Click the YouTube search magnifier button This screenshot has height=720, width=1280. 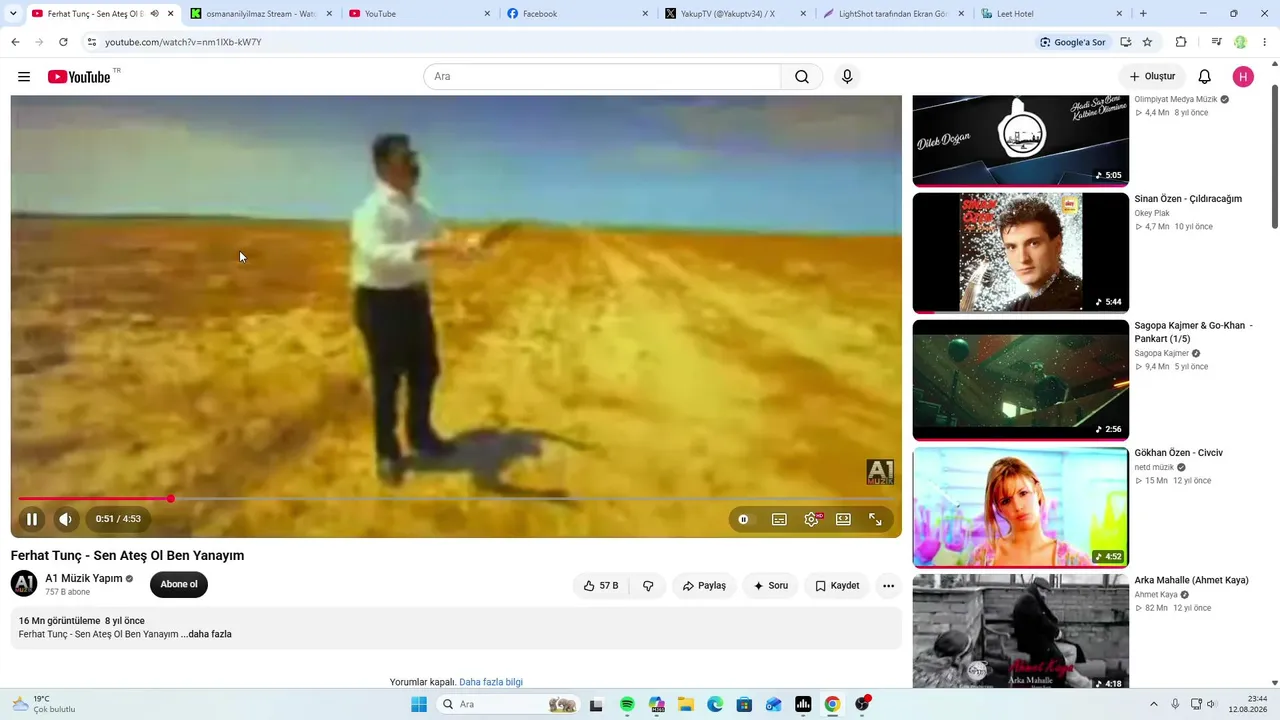[x=802, y=77]
